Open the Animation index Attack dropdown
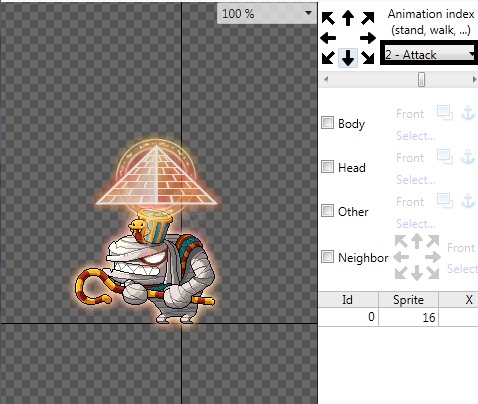This screenshot has height=404, width=478. click(x=429, y=54)
